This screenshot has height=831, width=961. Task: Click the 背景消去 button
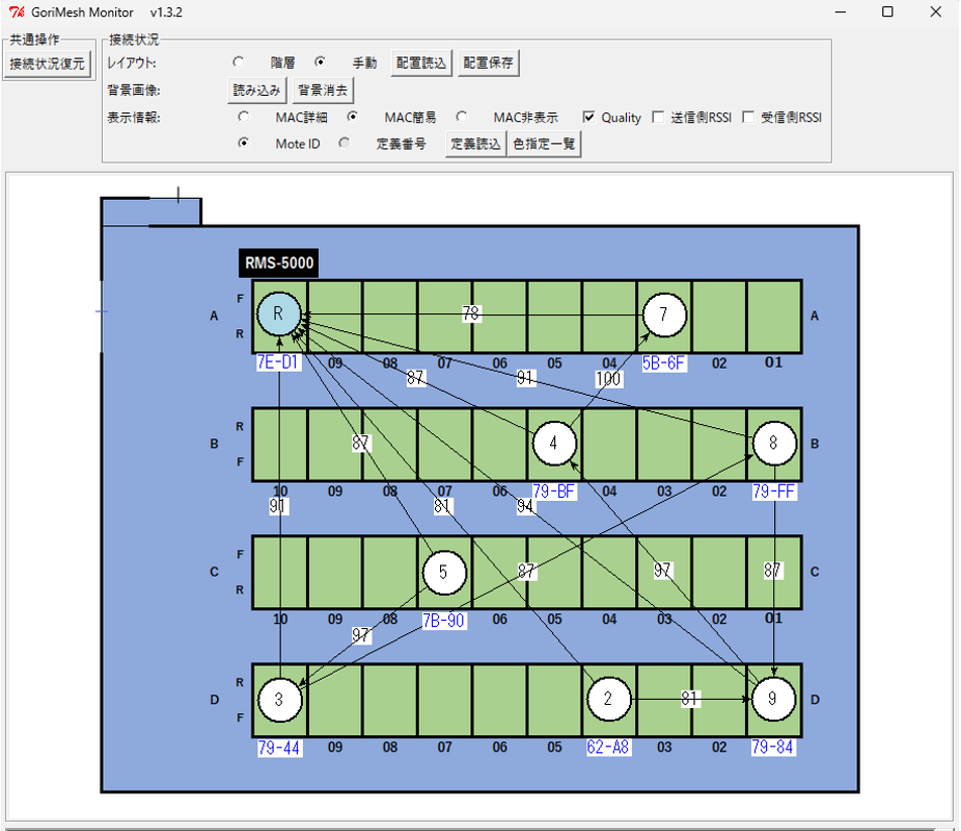pos(323,91)
